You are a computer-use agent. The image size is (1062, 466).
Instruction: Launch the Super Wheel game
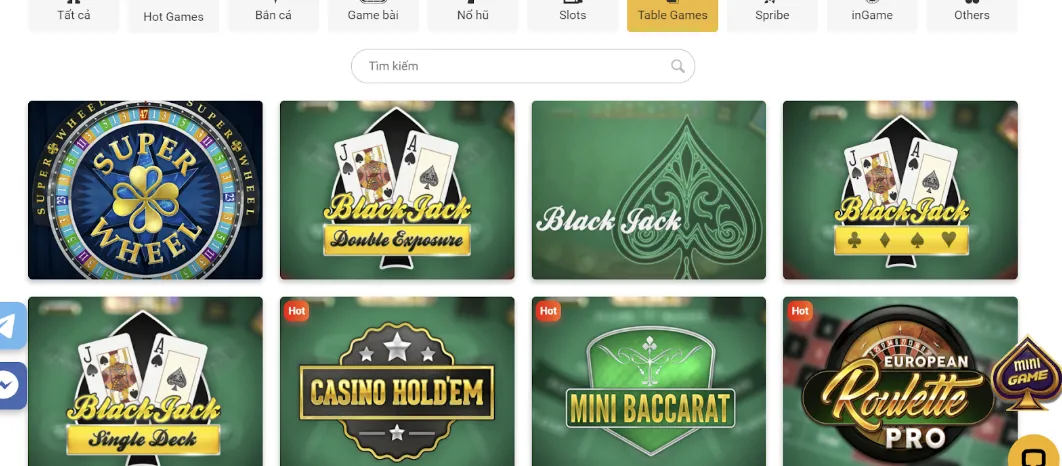pos(145,190)
